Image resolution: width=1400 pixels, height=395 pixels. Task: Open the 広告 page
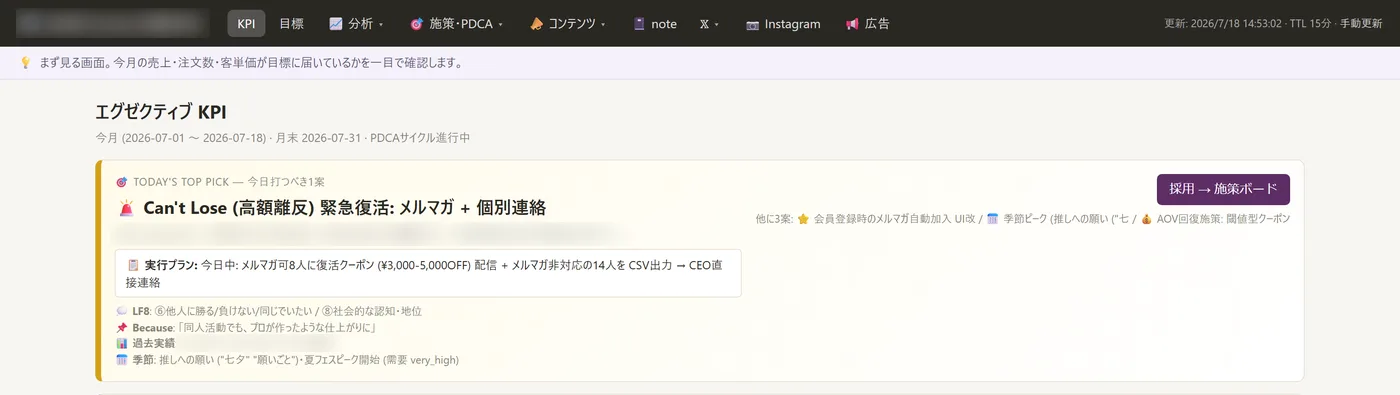(x=867, y=24)
